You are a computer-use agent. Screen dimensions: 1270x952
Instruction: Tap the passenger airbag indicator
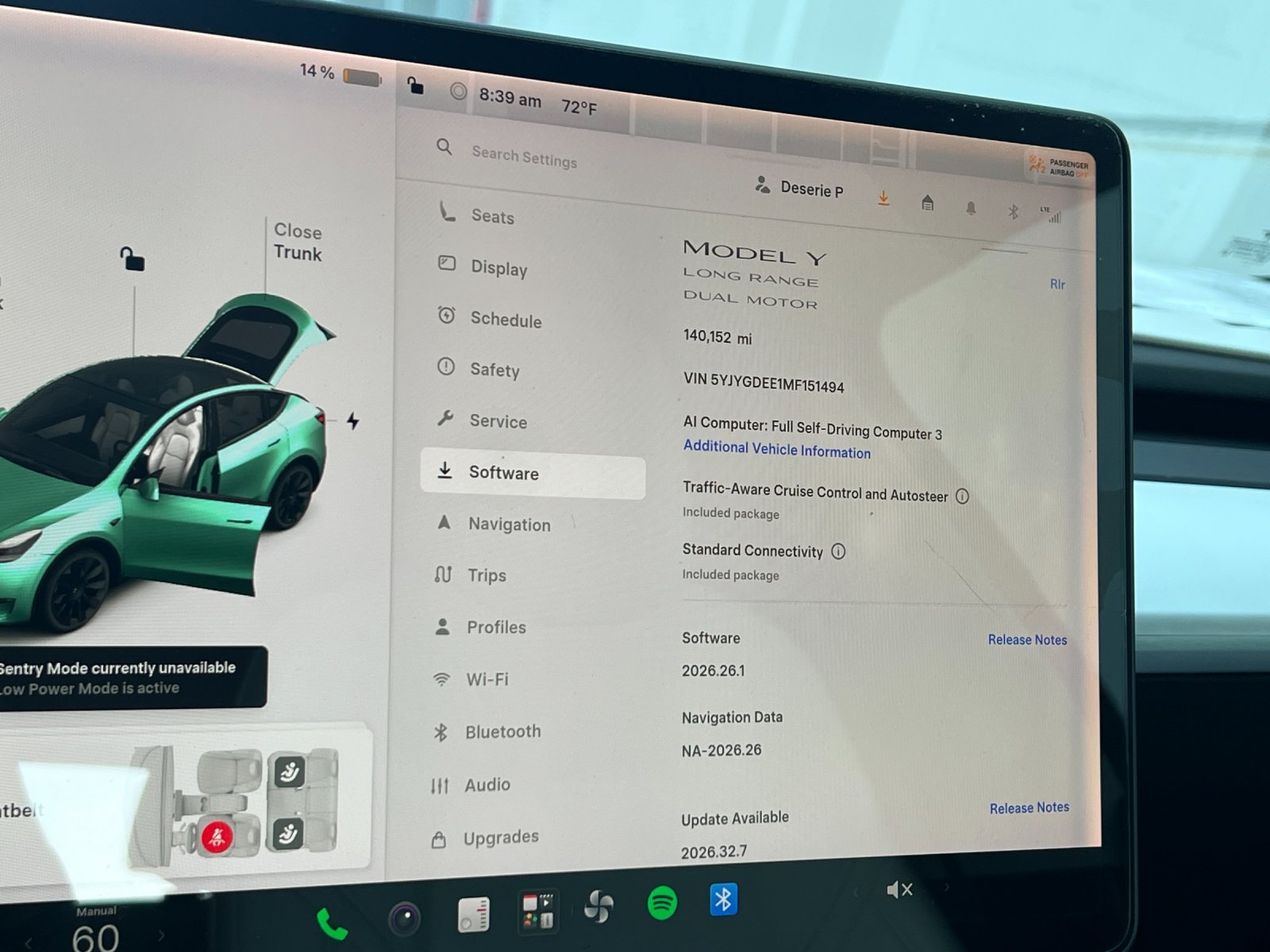pos(1059,167)
